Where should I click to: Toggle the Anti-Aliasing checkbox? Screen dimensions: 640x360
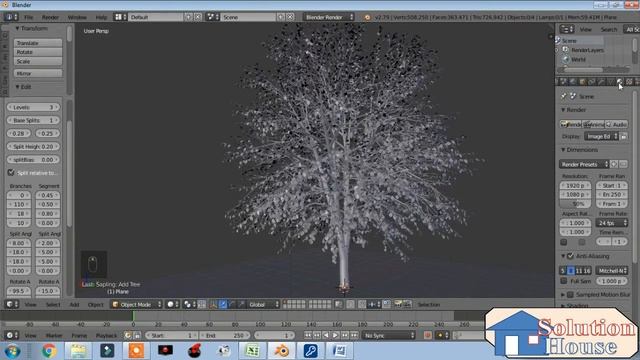[x=571, y=256]
